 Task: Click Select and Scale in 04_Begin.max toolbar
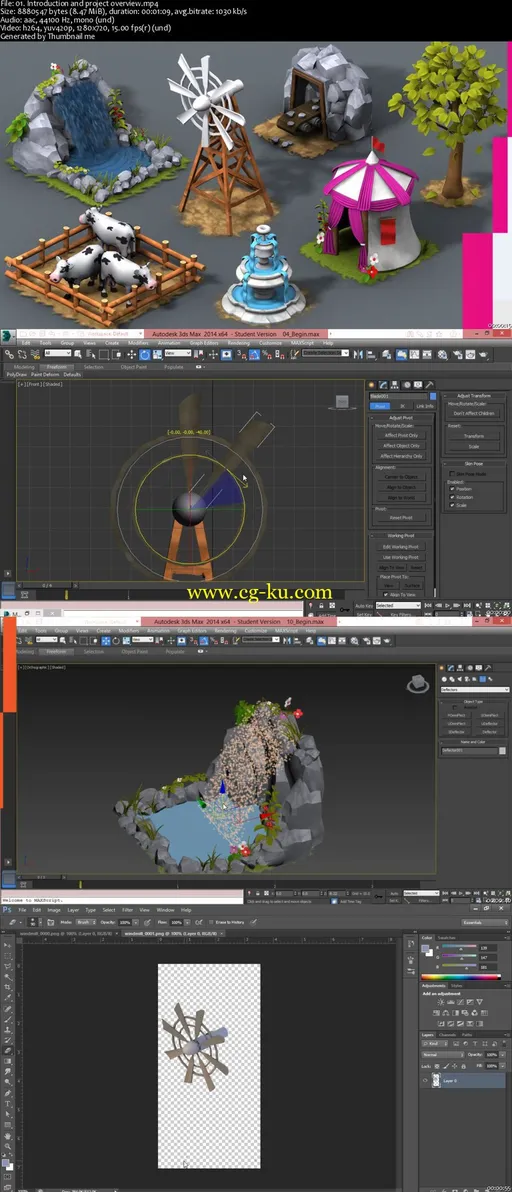[x=157, y=353]
